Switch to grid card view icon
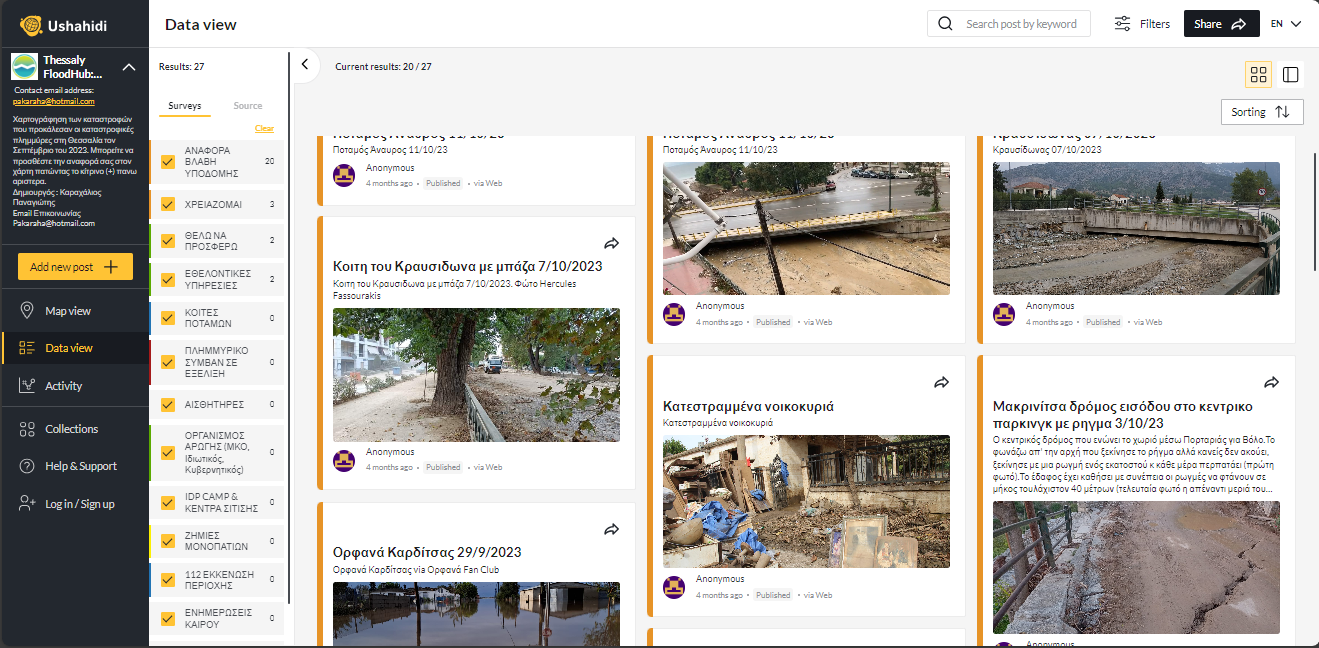Screen dimensions: 1319x648 click(1258, 74)
